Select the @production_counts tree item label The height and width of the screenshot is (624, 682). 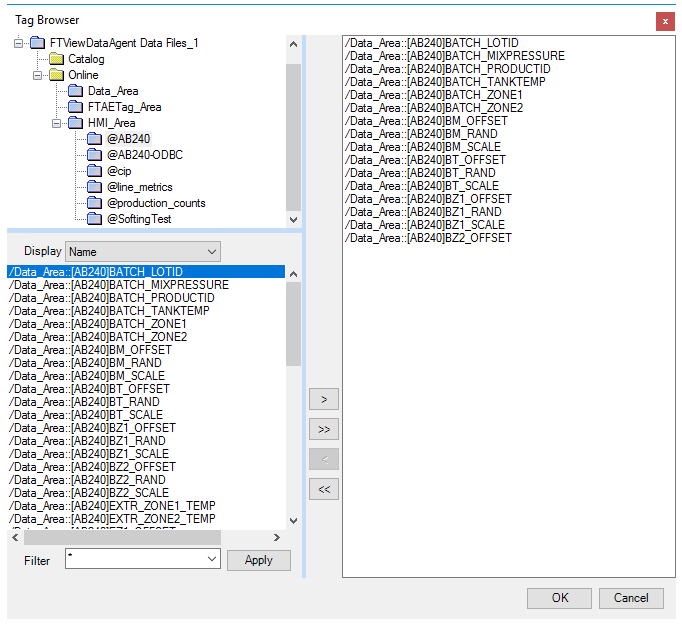click(x=156, y=204)
